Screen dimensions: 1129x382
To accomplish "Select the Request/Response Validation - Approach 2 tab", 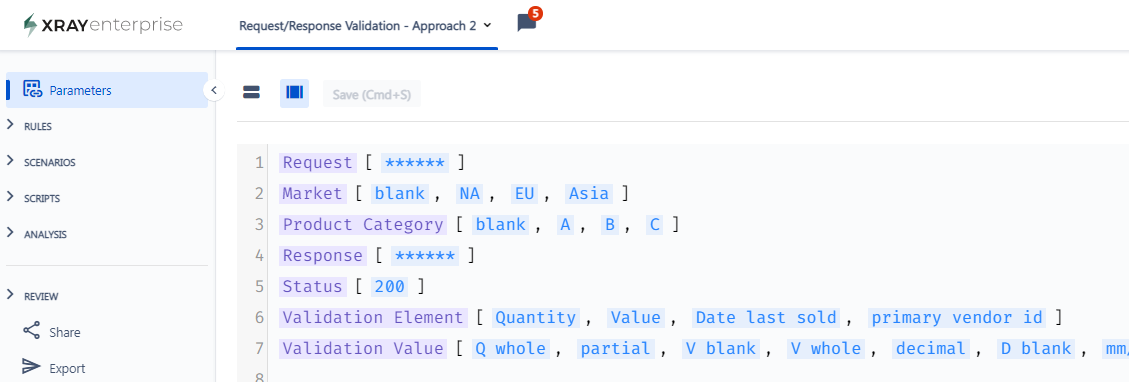I will point(358,25).
